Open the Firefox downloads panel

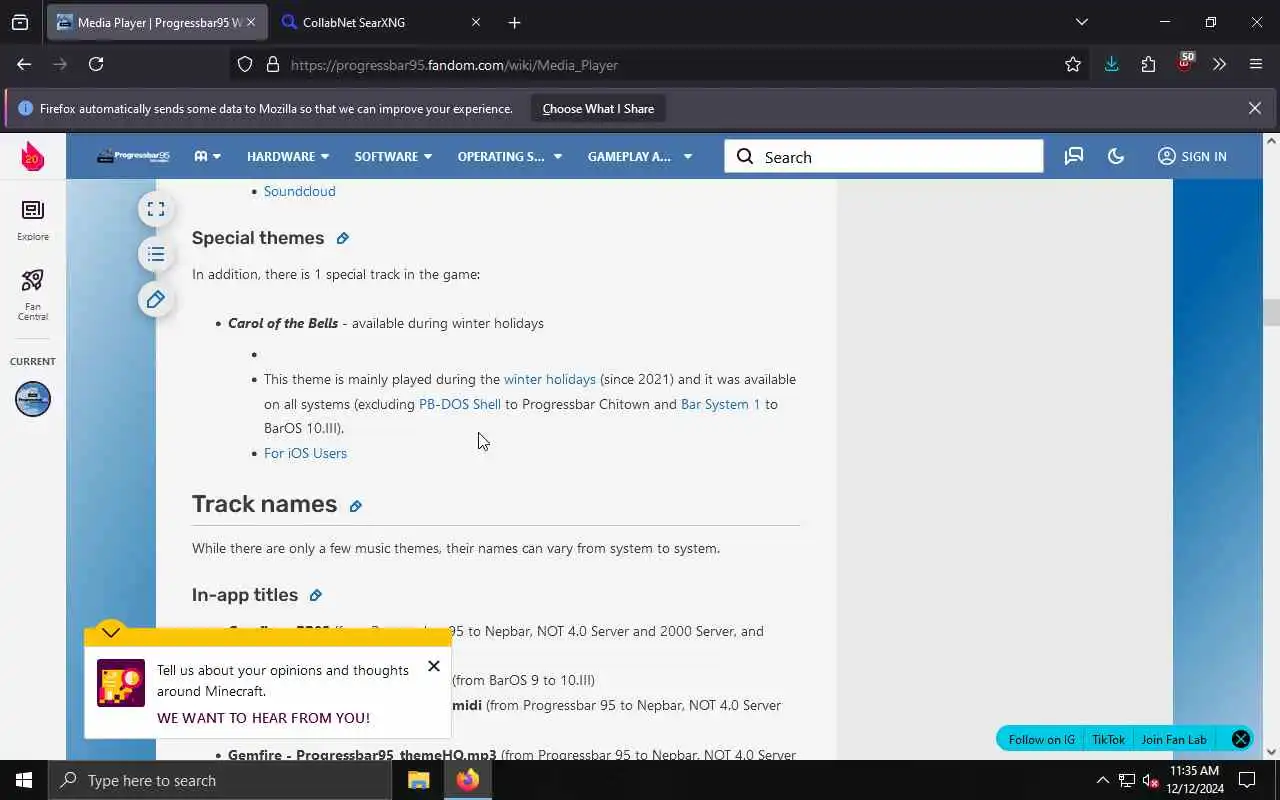click(x=1111, y=64)
